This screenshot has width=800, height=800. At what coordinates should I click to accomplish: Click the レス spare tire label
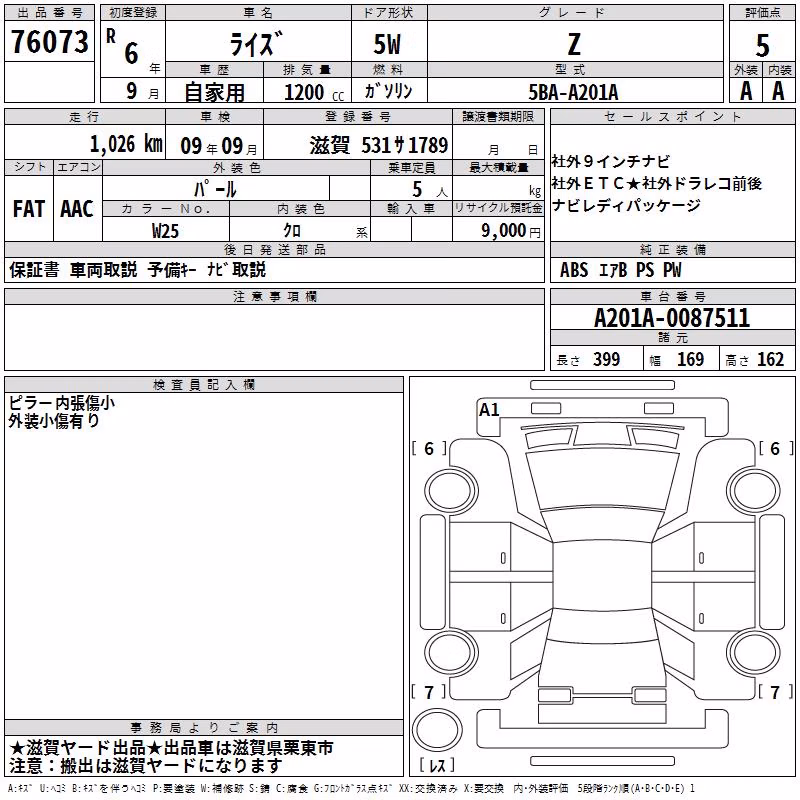tap(437, 765)
